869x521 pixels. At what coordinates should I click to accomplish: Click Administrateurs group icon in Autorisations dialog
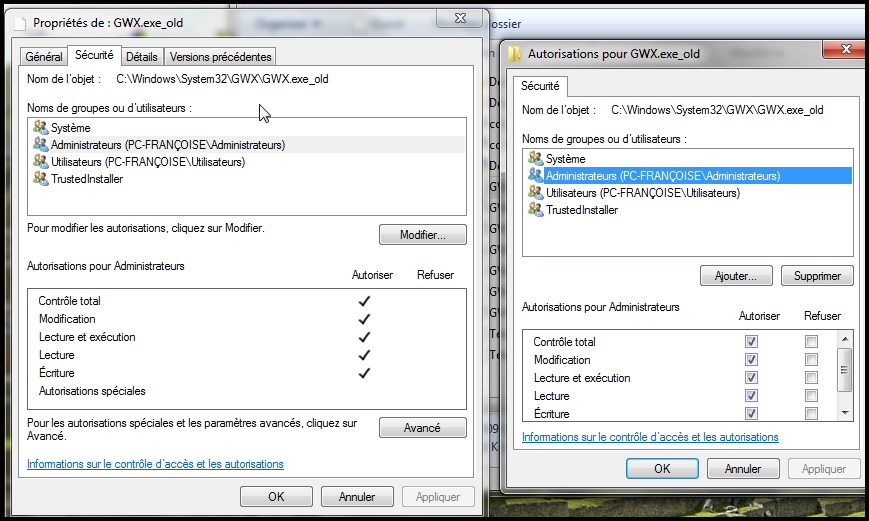click(535, 175)
